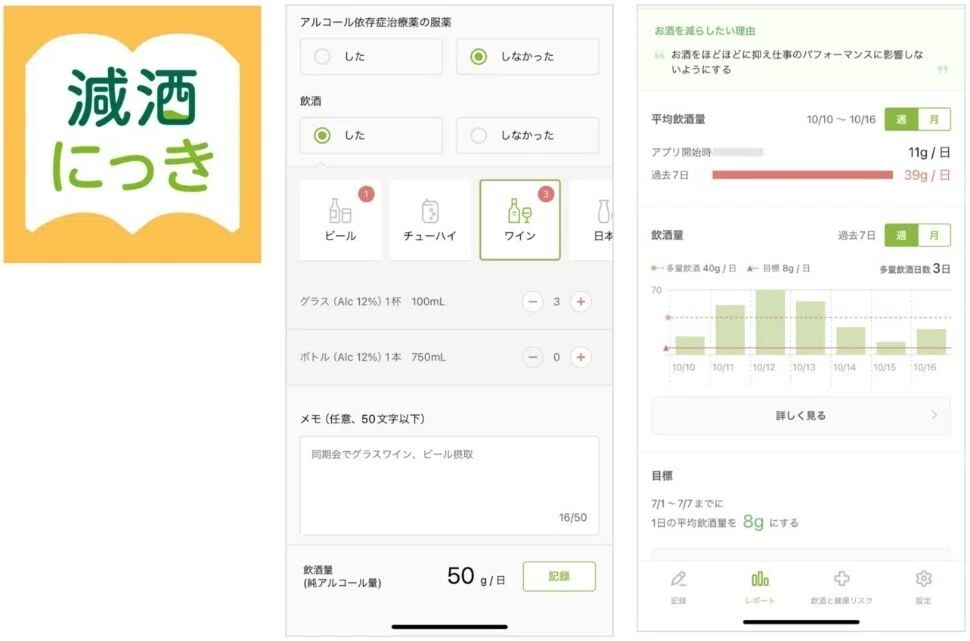Decrease グラス wine count with minus
970x641 pixels.
point(533,301)
